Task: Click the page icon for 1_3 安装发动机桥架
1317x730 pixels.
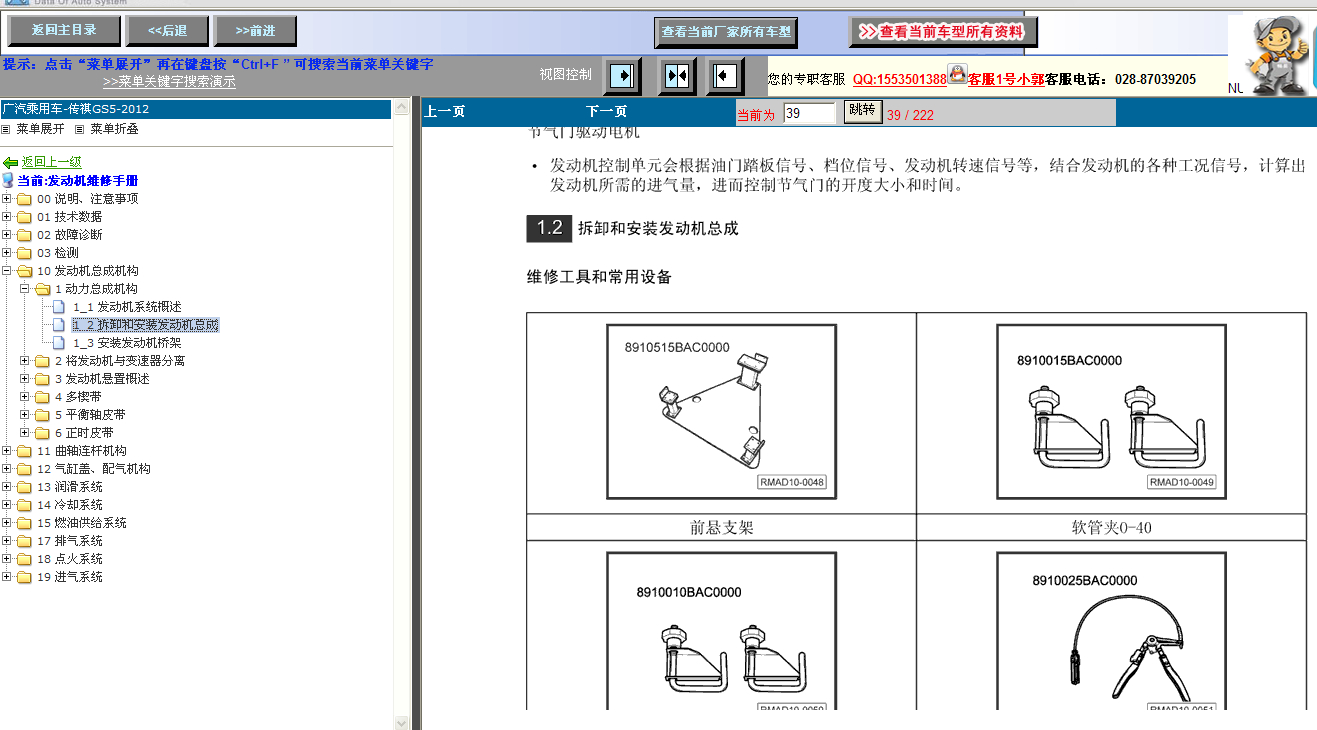Action: point(59,343)
